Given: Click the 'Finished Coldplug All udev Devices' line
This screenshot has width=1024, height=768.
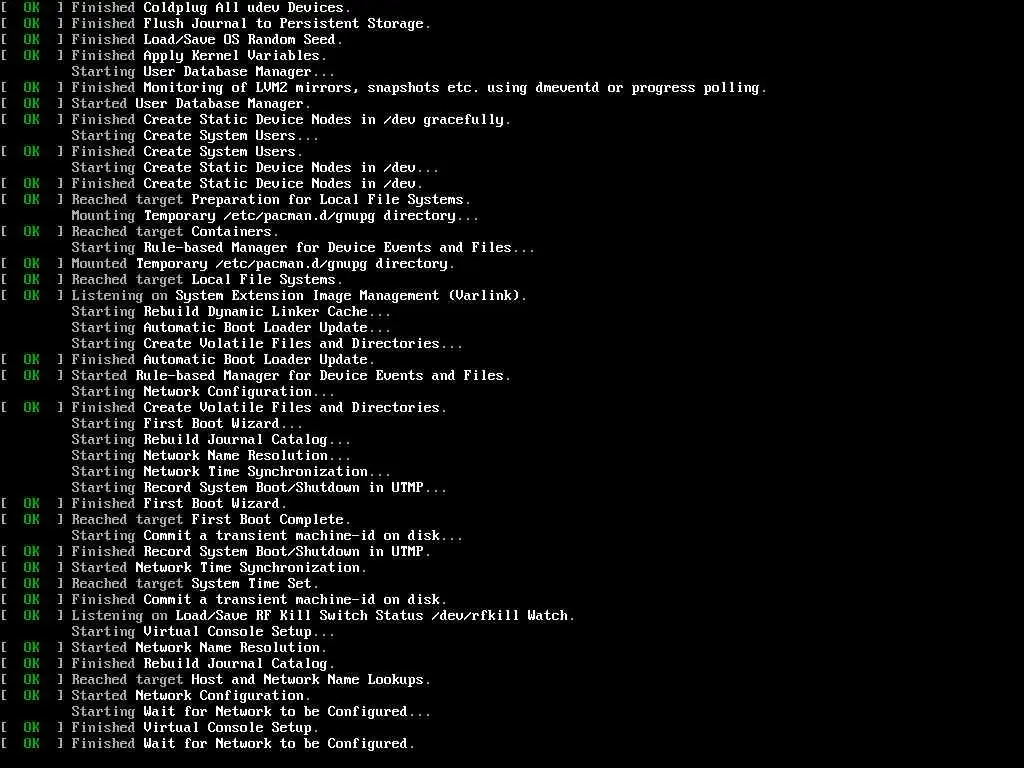Looking at the screenshot, I should 176,8.
